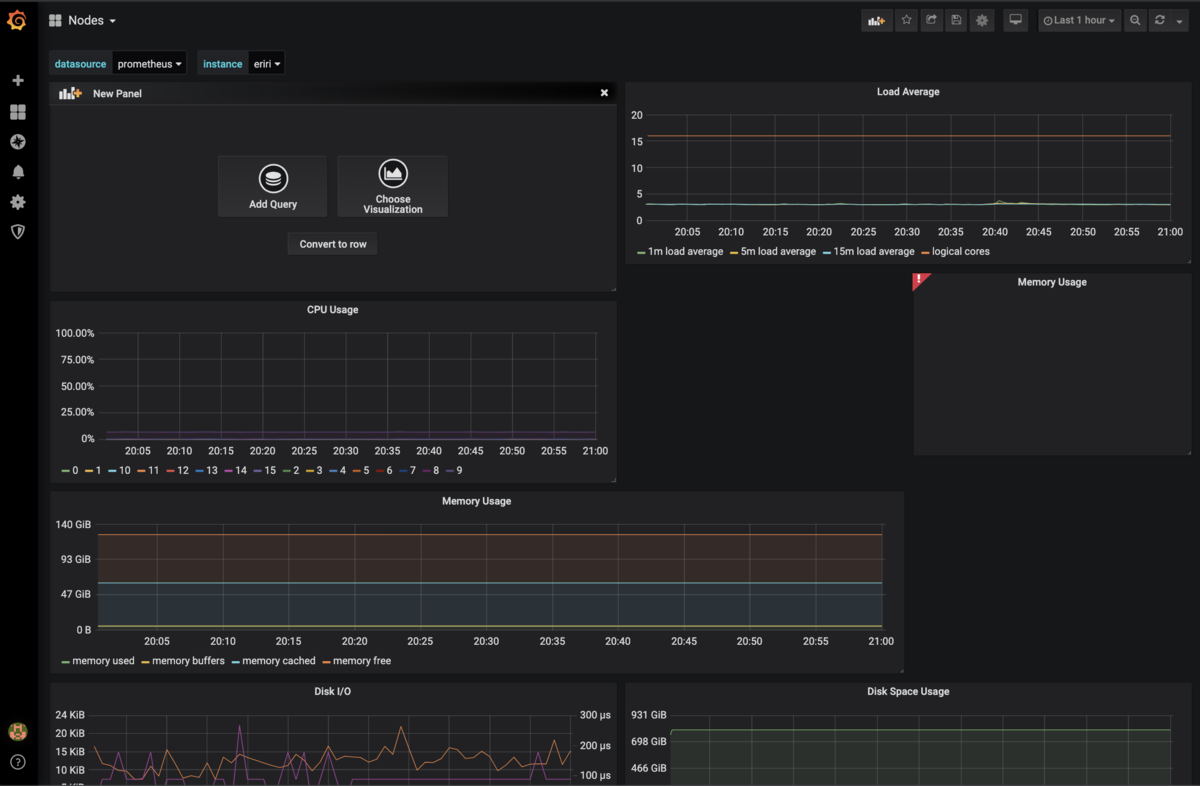Open the instance eriri dropdown
Screen dimensions: 1200x786
click(x=267, y=64)
